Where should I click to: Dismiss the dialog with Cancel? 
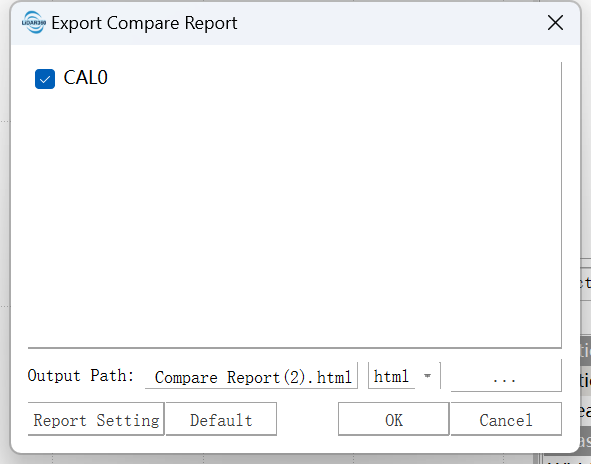point(506,419)
